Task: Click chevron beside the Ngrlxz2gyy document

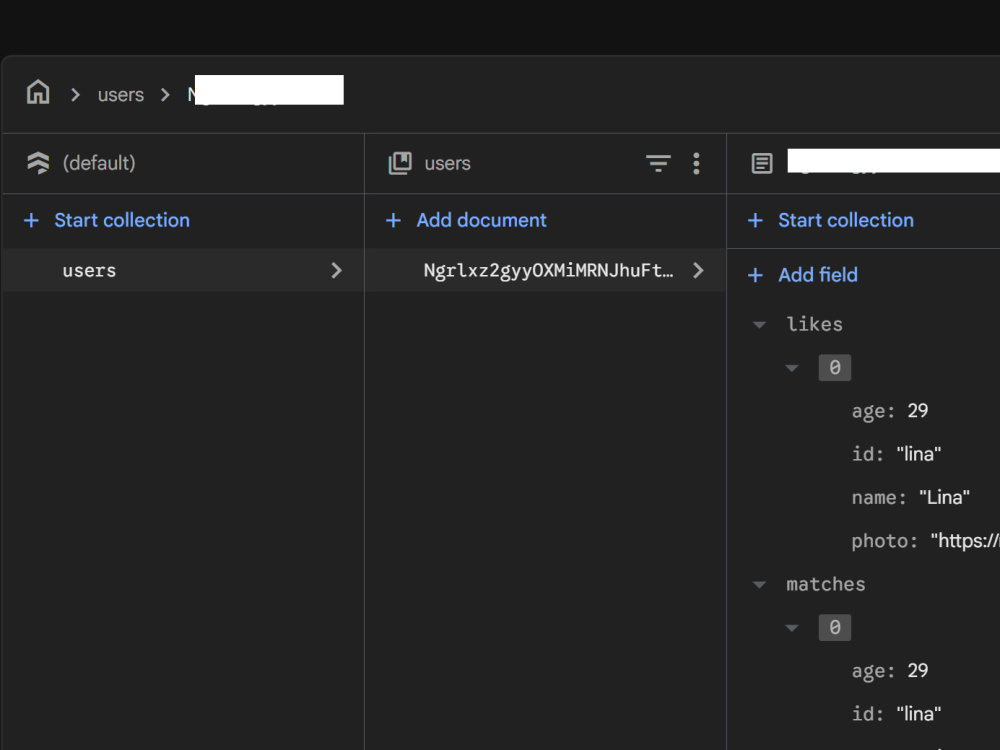Action: 698,270
